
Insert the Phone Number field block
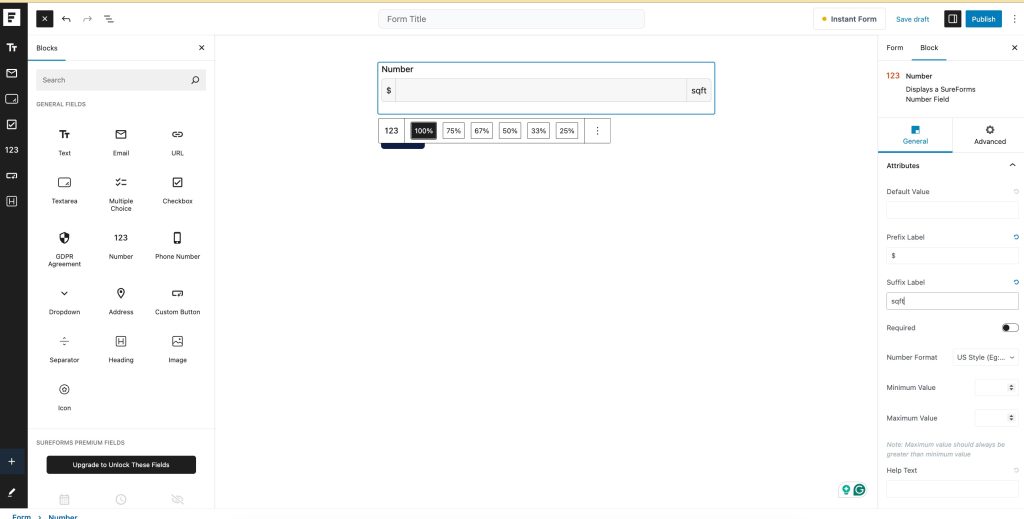tap(177, 245)
